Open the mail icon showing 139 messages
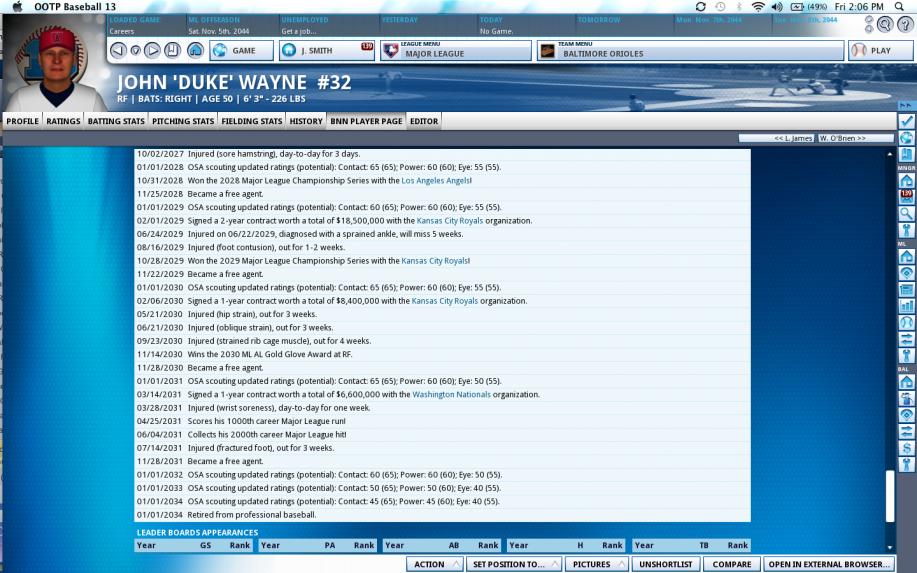 [x=907, y=197]
